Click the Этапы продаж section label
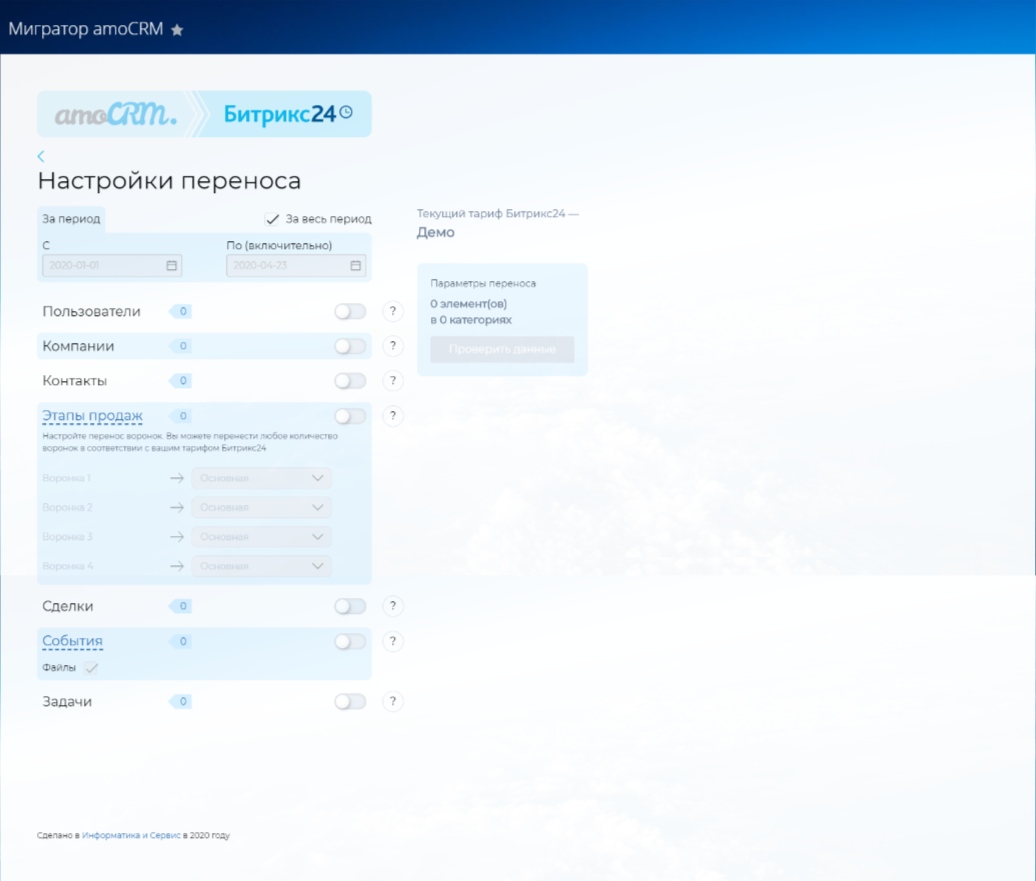The width and height of the screenshot is (1036, 881). 92,416
